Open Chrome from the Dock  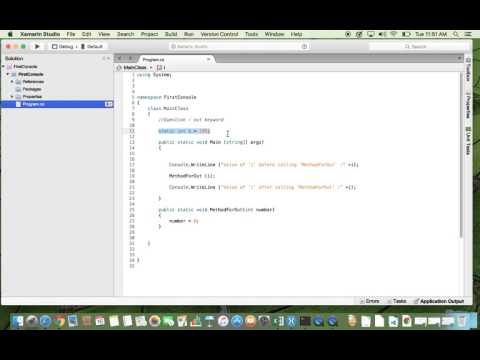(59, 321)
